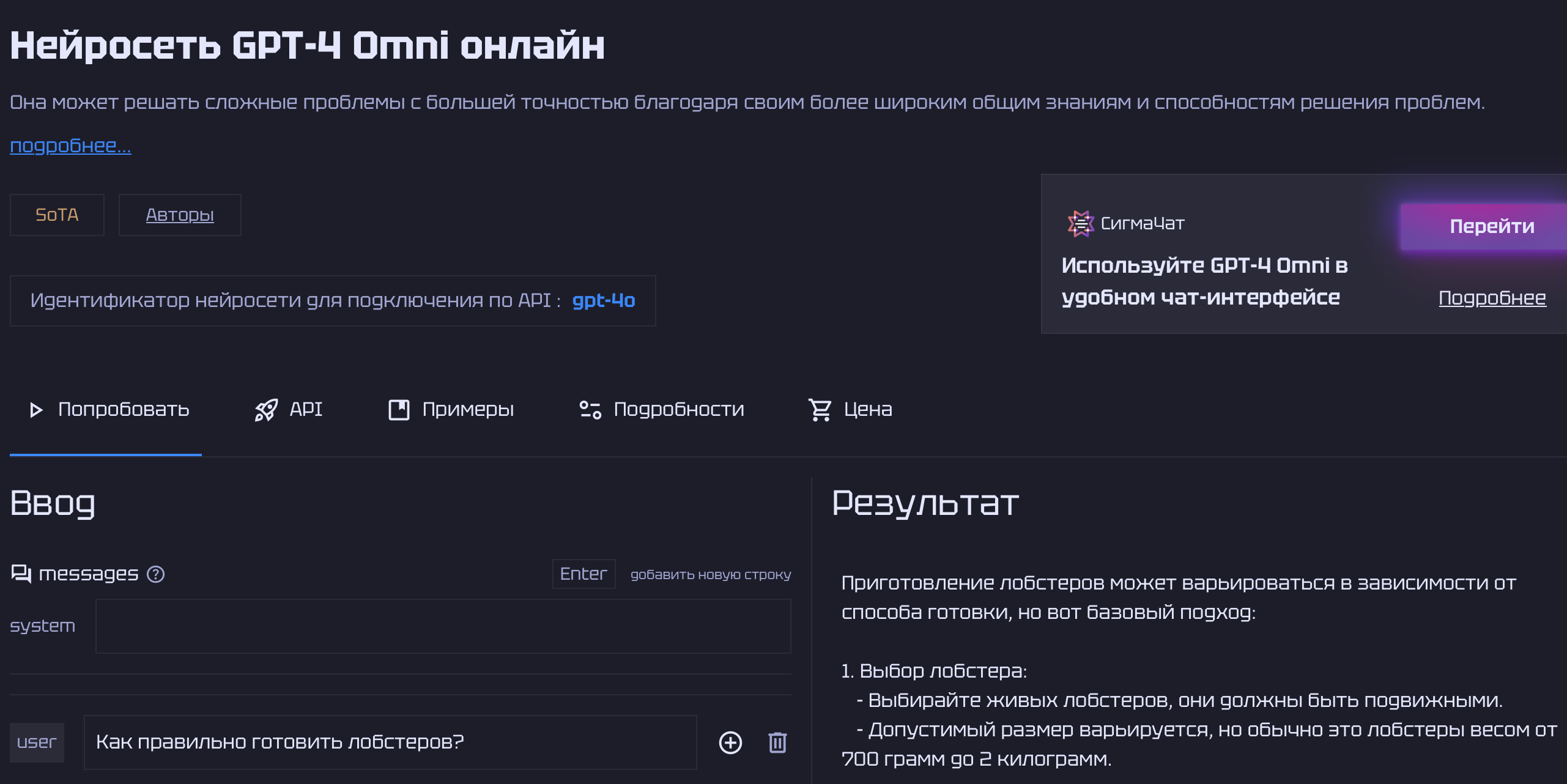Click 'добавить новую строку' hint text
The width and height of the screenshot is (1567, 784).
711,574
